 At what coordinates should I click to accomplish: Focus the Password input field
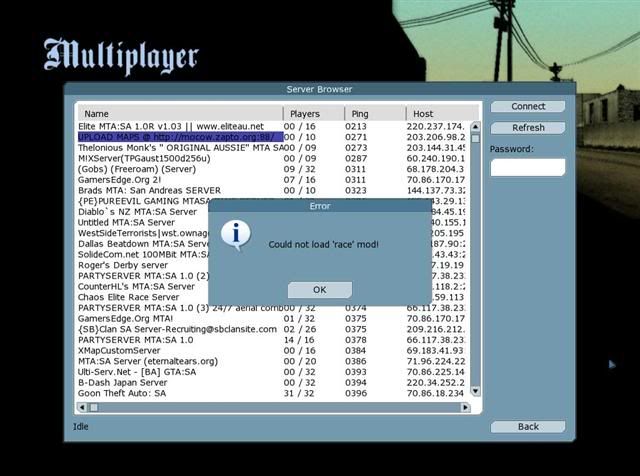pos(527,167)
